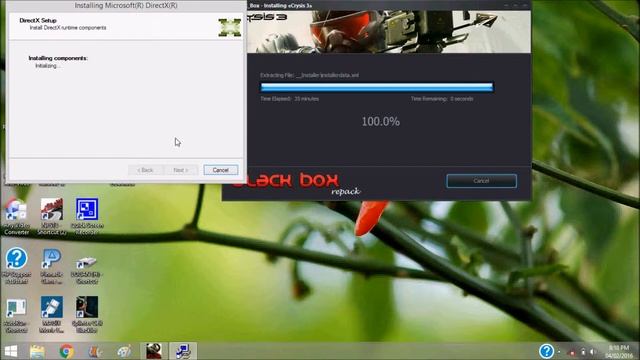Switch to the DirectX setup taskbar item

click(183, 351)
